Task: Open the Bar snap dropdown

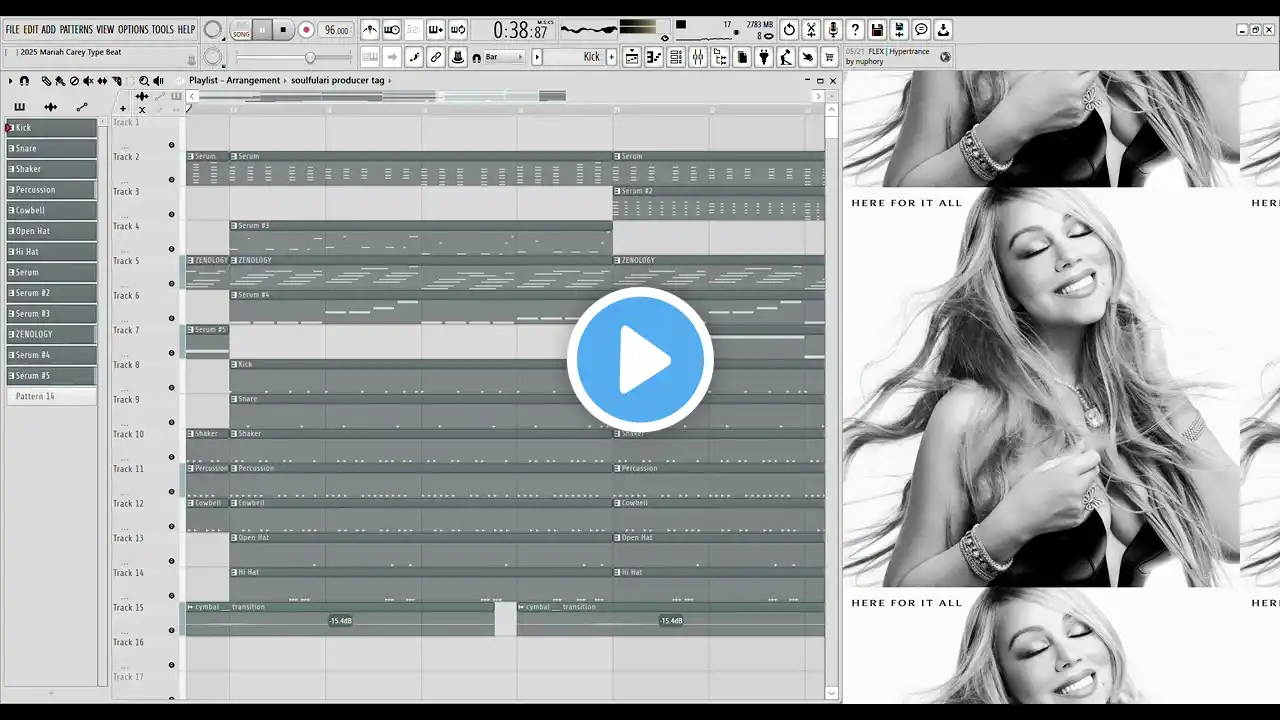Action: [502, 57]
